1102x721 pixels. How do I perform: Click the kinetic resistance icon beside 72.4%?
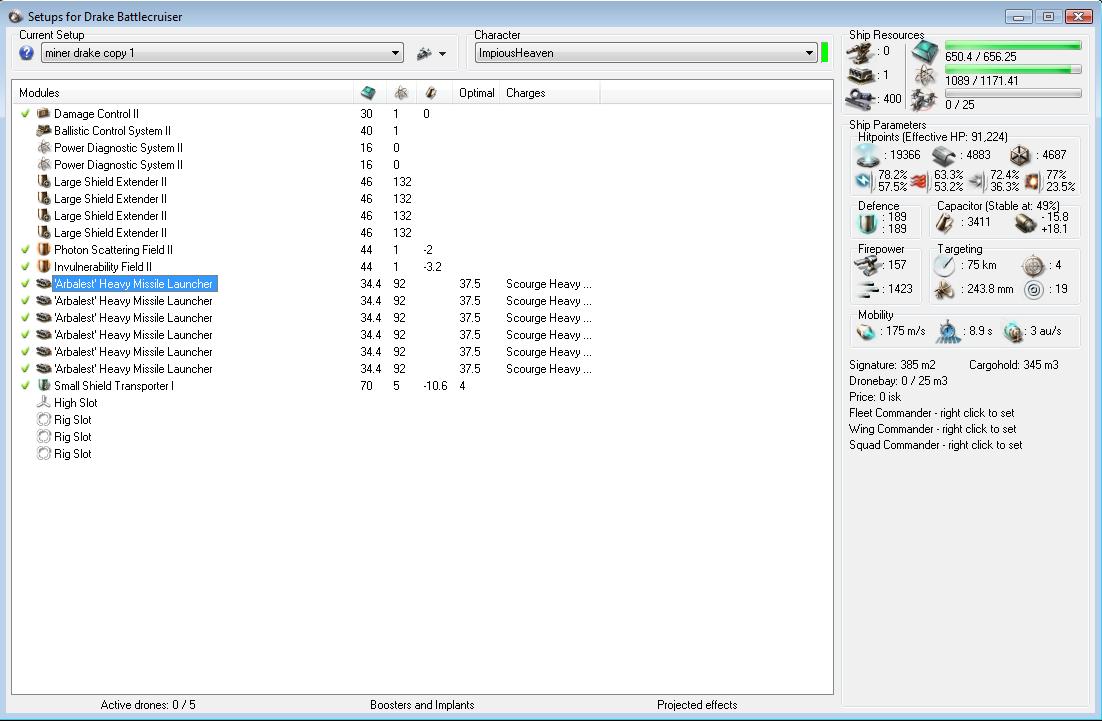click(x=977, y=181)
